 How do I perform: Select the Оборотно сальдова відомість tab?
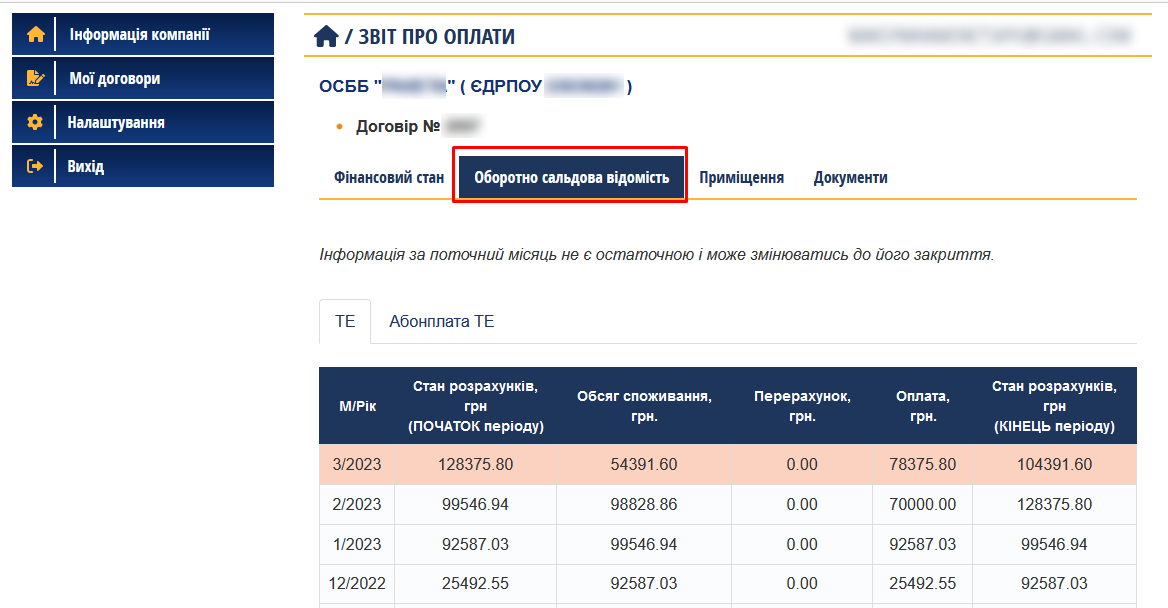point(571,178)
